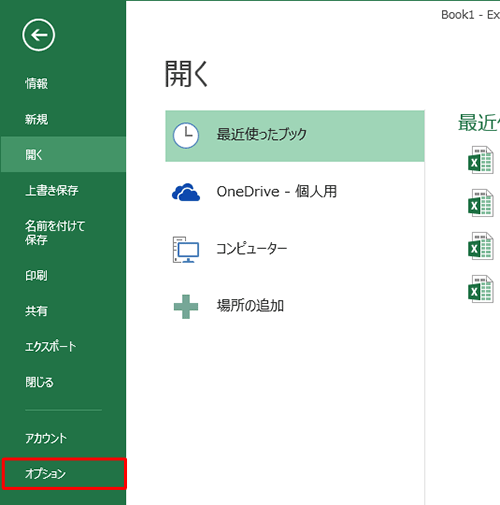Click the green plus icon
Viewport: 500px width, 505px height.
(x=186, y=307)
